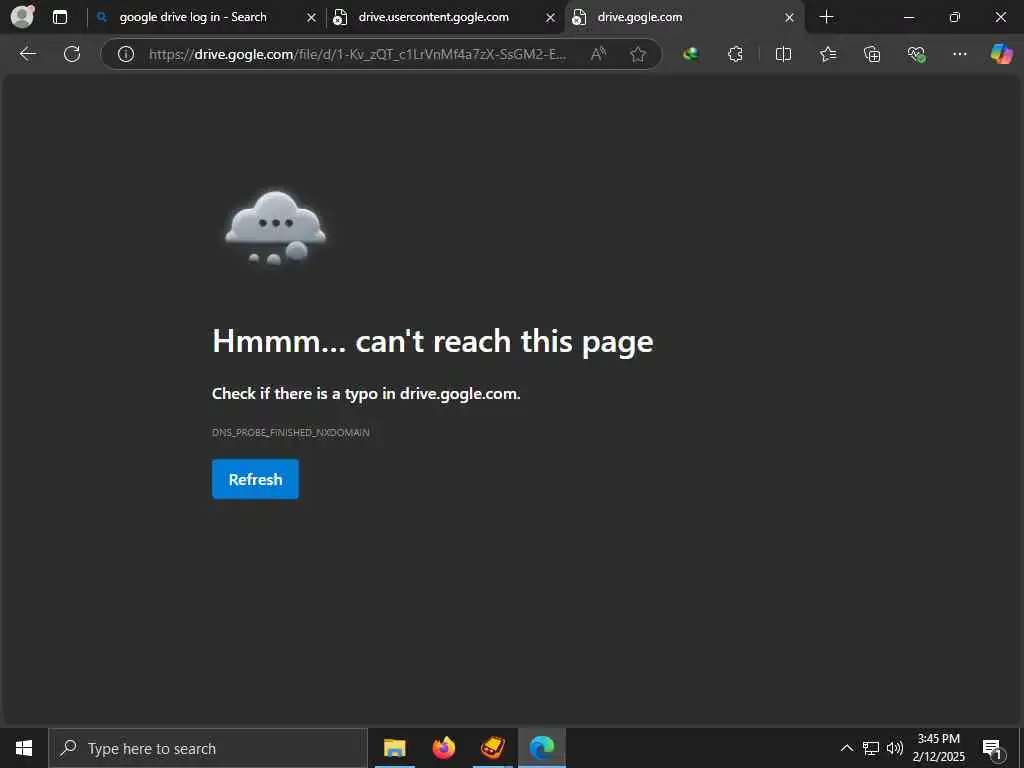
Task: Open Browser essentials heart icon
Action: (x=916, y=55)
